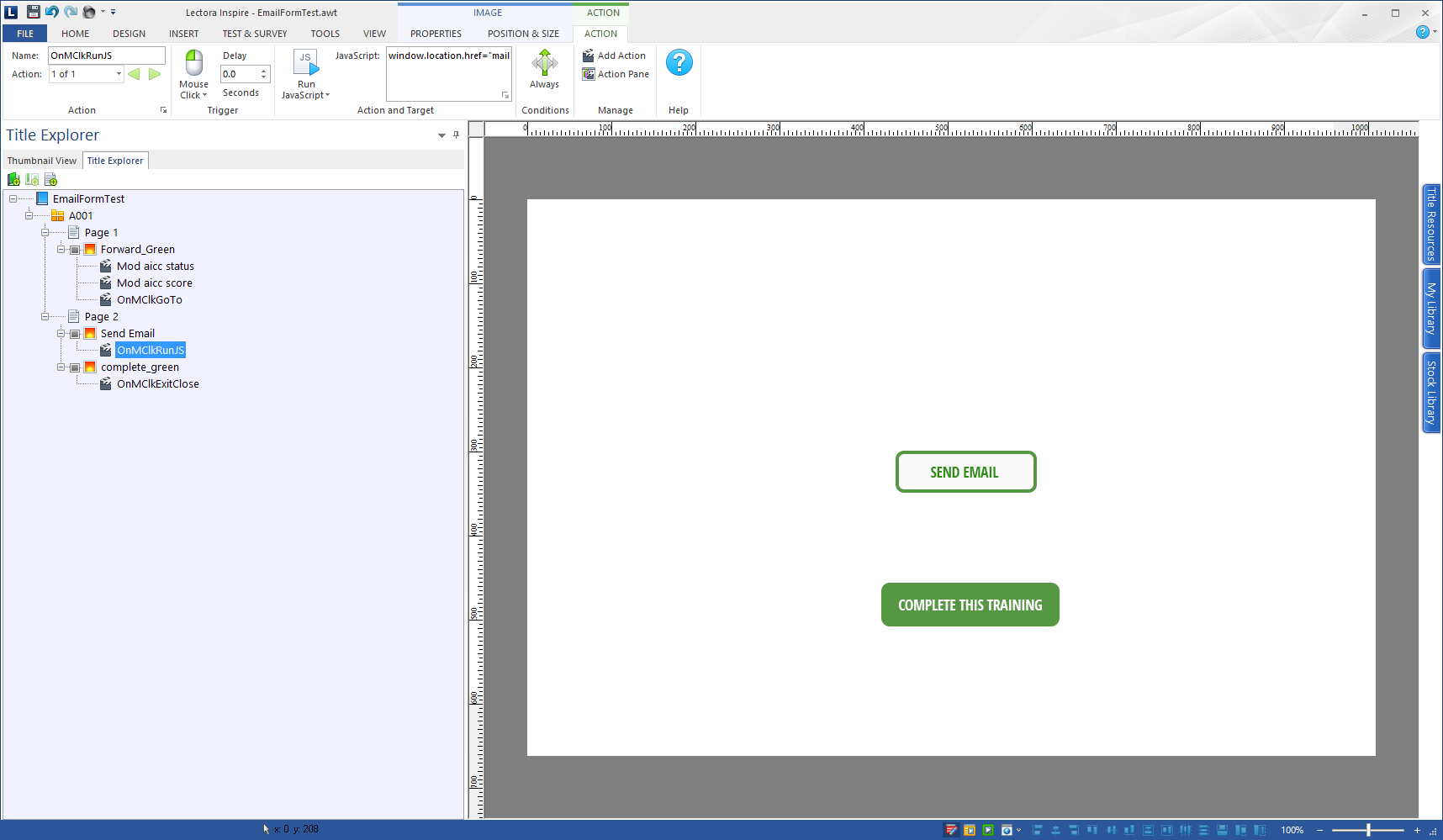Collapse the complete_green node
This screenshot has height=840, width=1443.
[61, 367]
